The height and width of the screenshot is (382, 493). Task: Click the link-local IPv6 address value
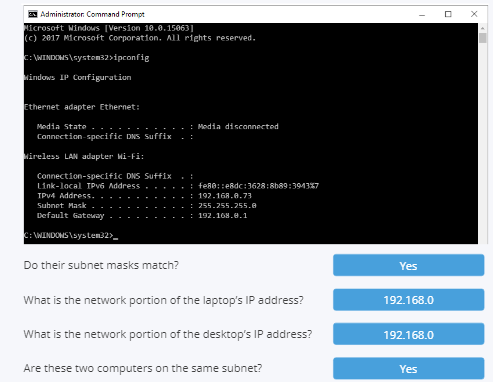click(x=258, y=186)
